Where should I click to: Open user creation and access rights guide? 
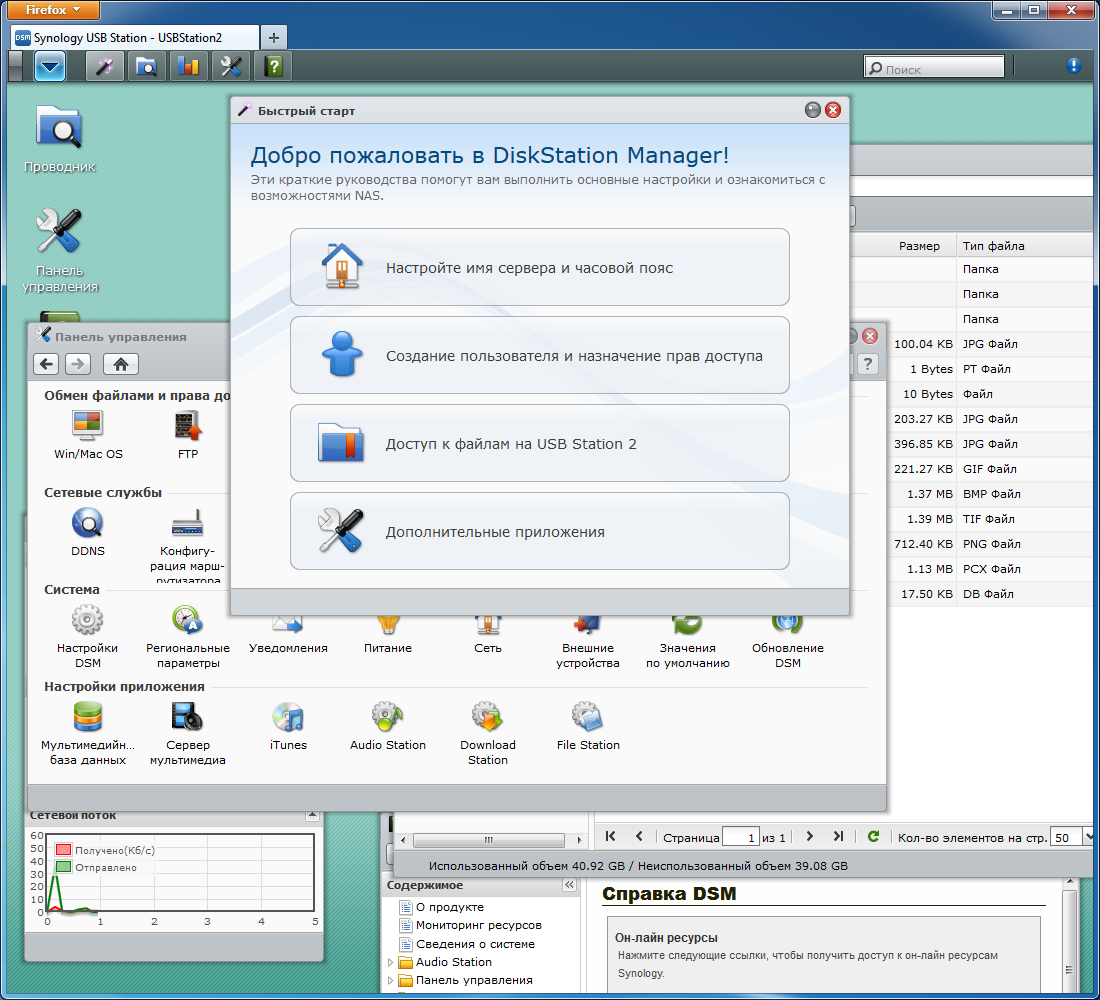(x=539, y=355)
